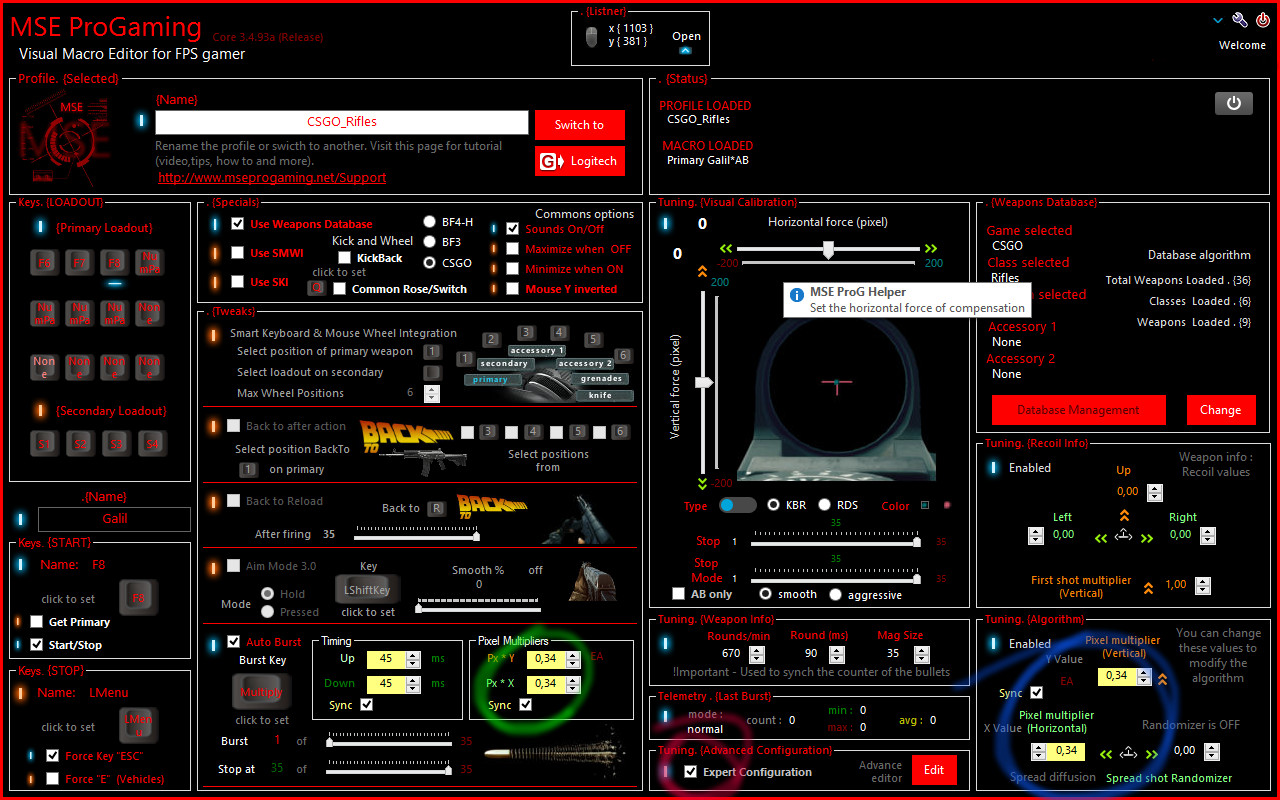Enable the Use SKI checkbox
The height and width of the screenshot is (800, 1280).
point(238,282)
